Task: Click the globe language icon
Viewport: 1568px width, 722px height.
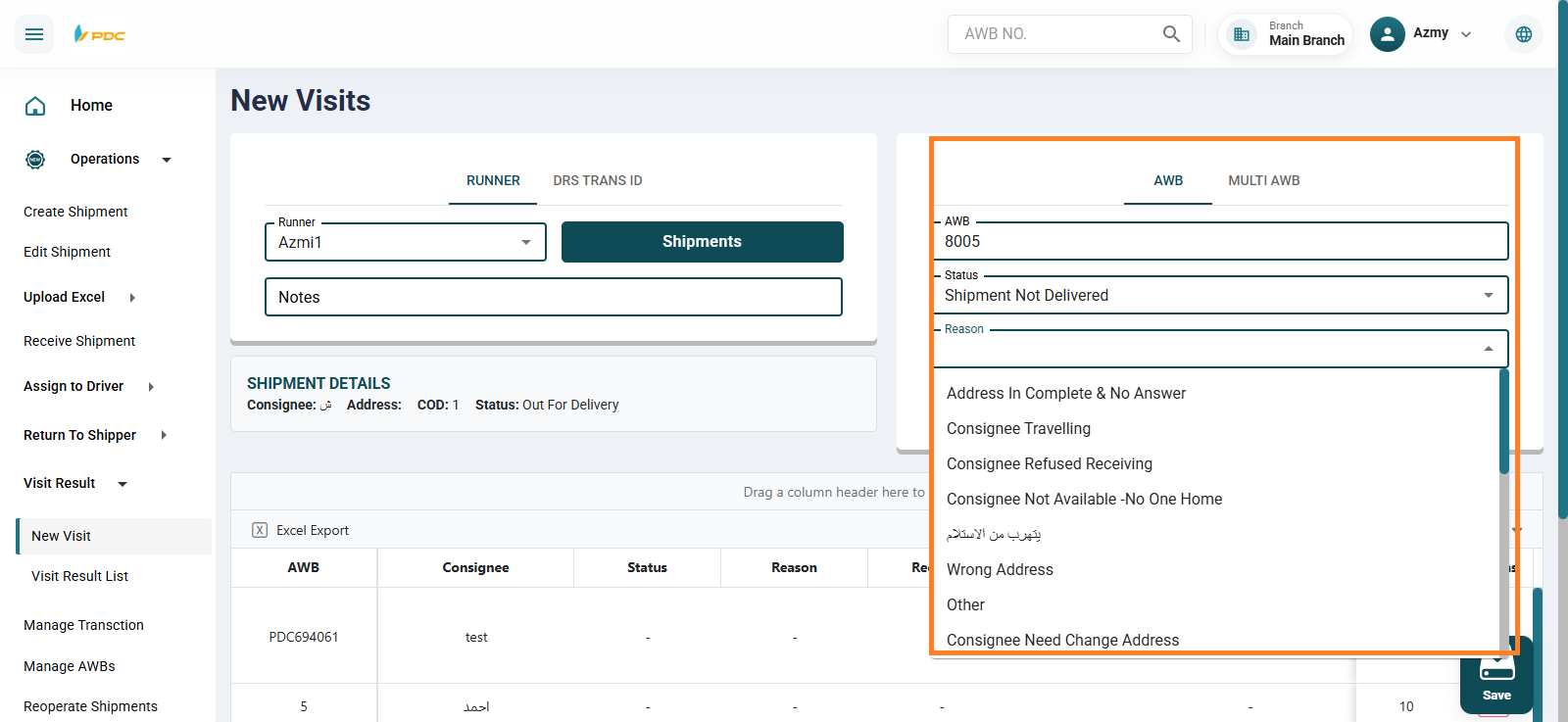Action: (1523, 34)
